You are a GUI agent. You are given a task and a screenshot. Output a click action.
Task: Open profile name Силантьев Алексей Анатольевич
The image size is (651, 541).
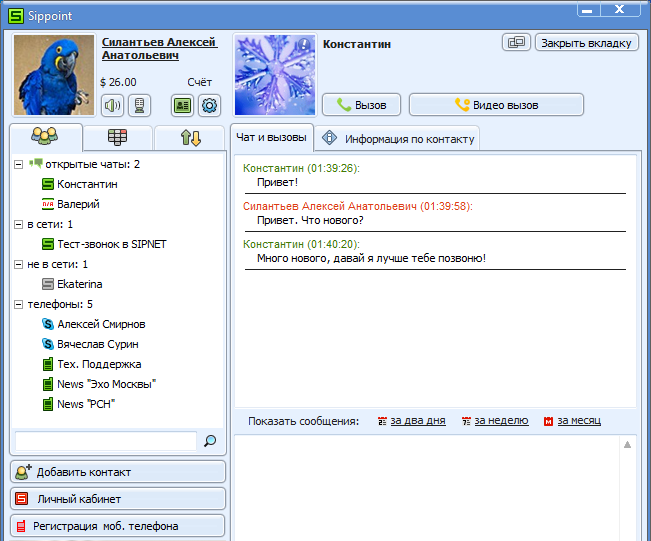pos(159,49)
